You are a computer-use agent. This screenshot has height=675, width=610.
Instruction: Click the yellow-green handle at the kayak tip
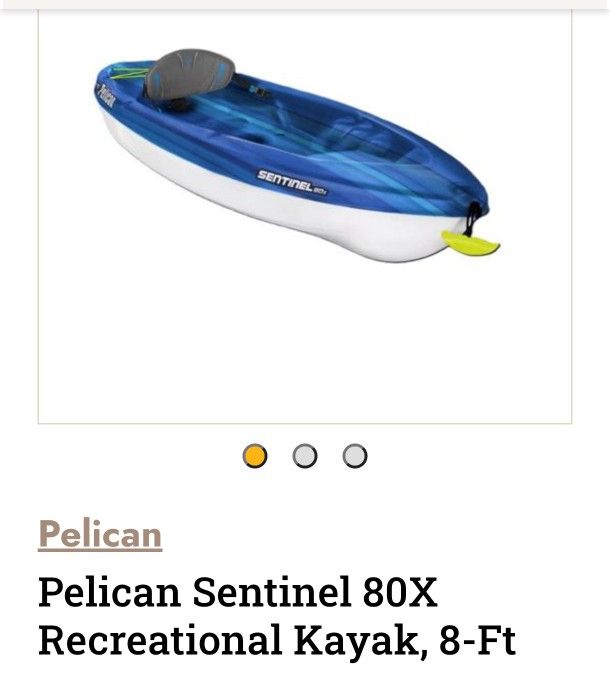(x=470, y=241)
